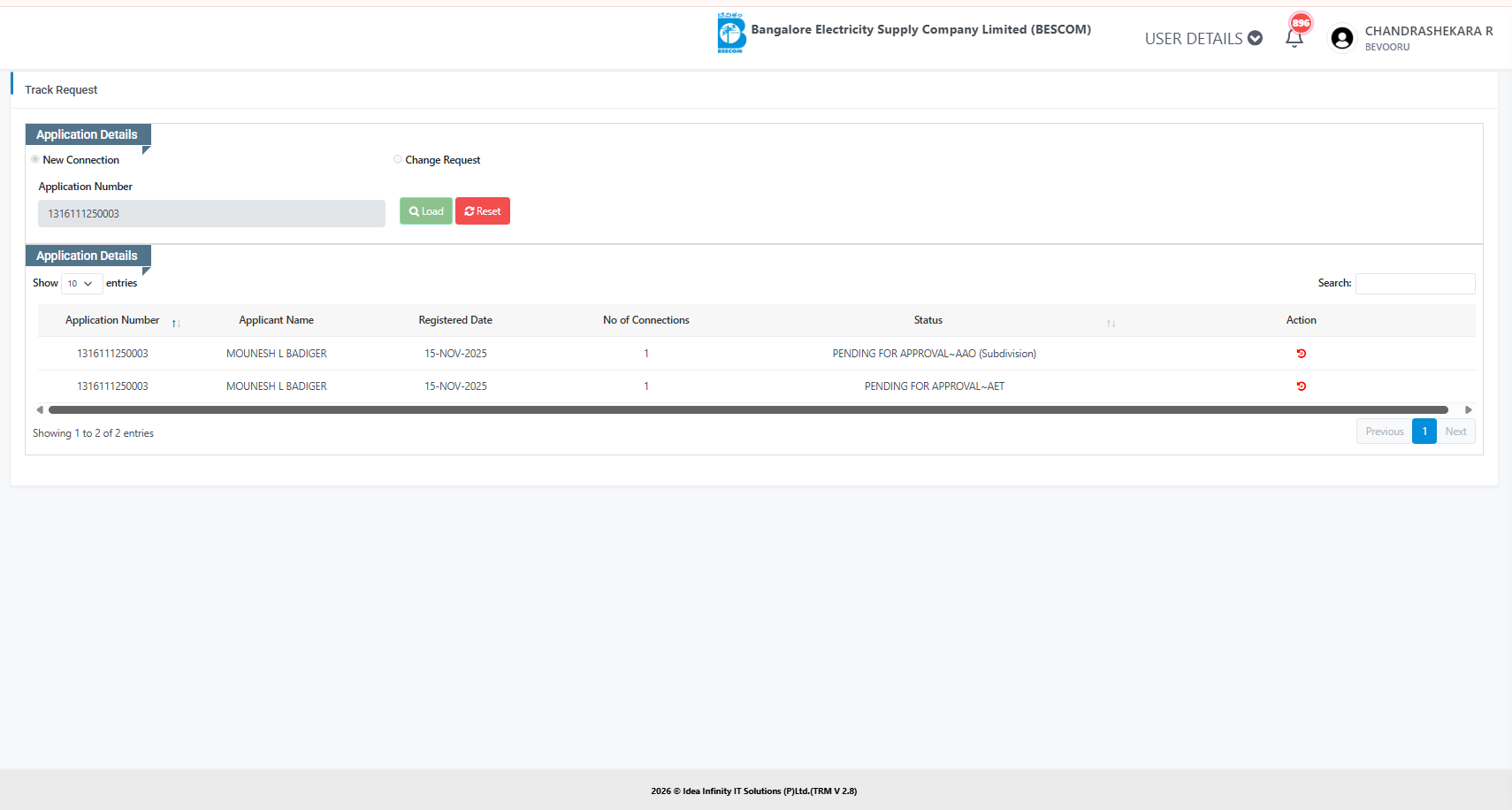Select the New Connection radio button

pos(35,159)
